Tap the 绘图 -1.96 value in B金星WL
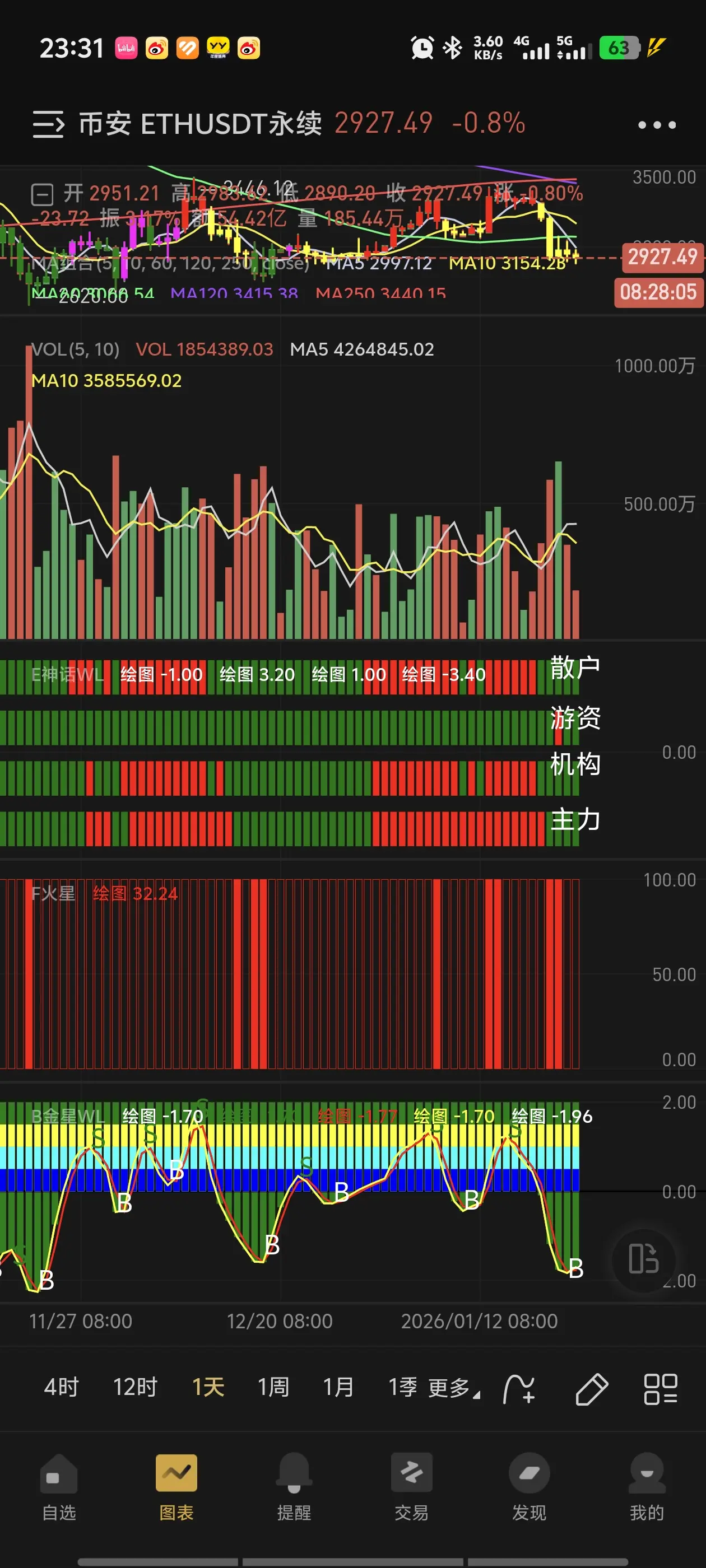The width and height of the screenshot is (706, 1568). [552, 1116]
